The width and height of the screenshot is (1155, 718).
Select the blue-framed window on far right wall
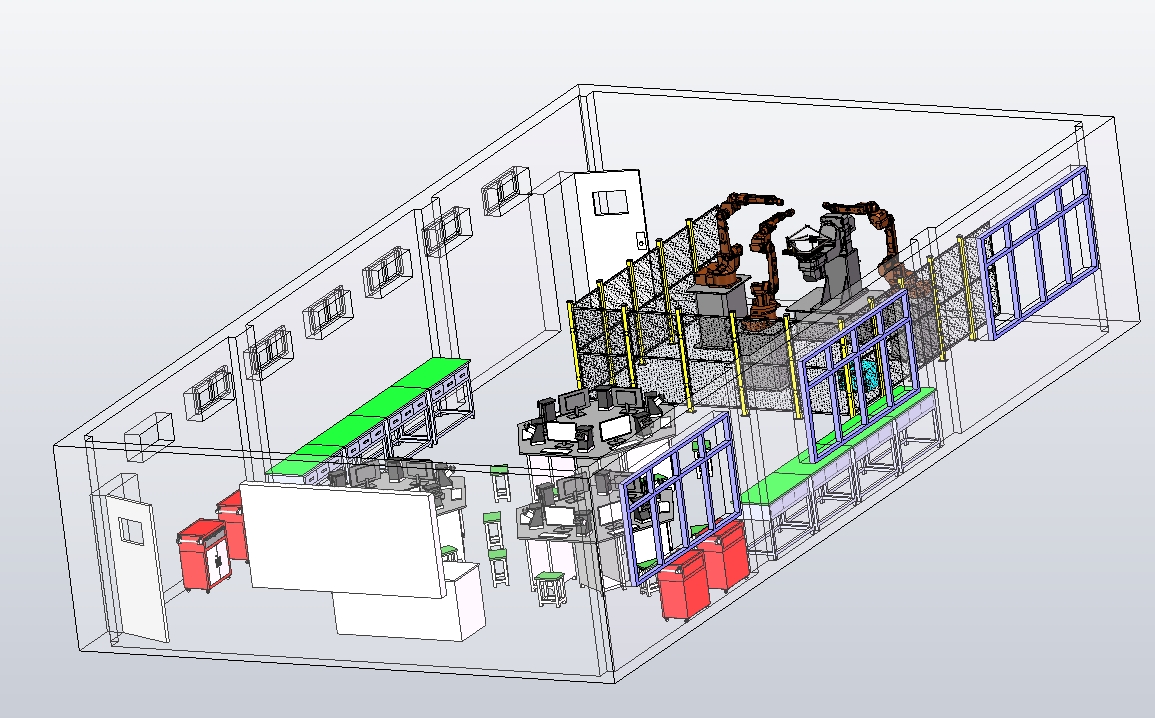coord(1038,252)
